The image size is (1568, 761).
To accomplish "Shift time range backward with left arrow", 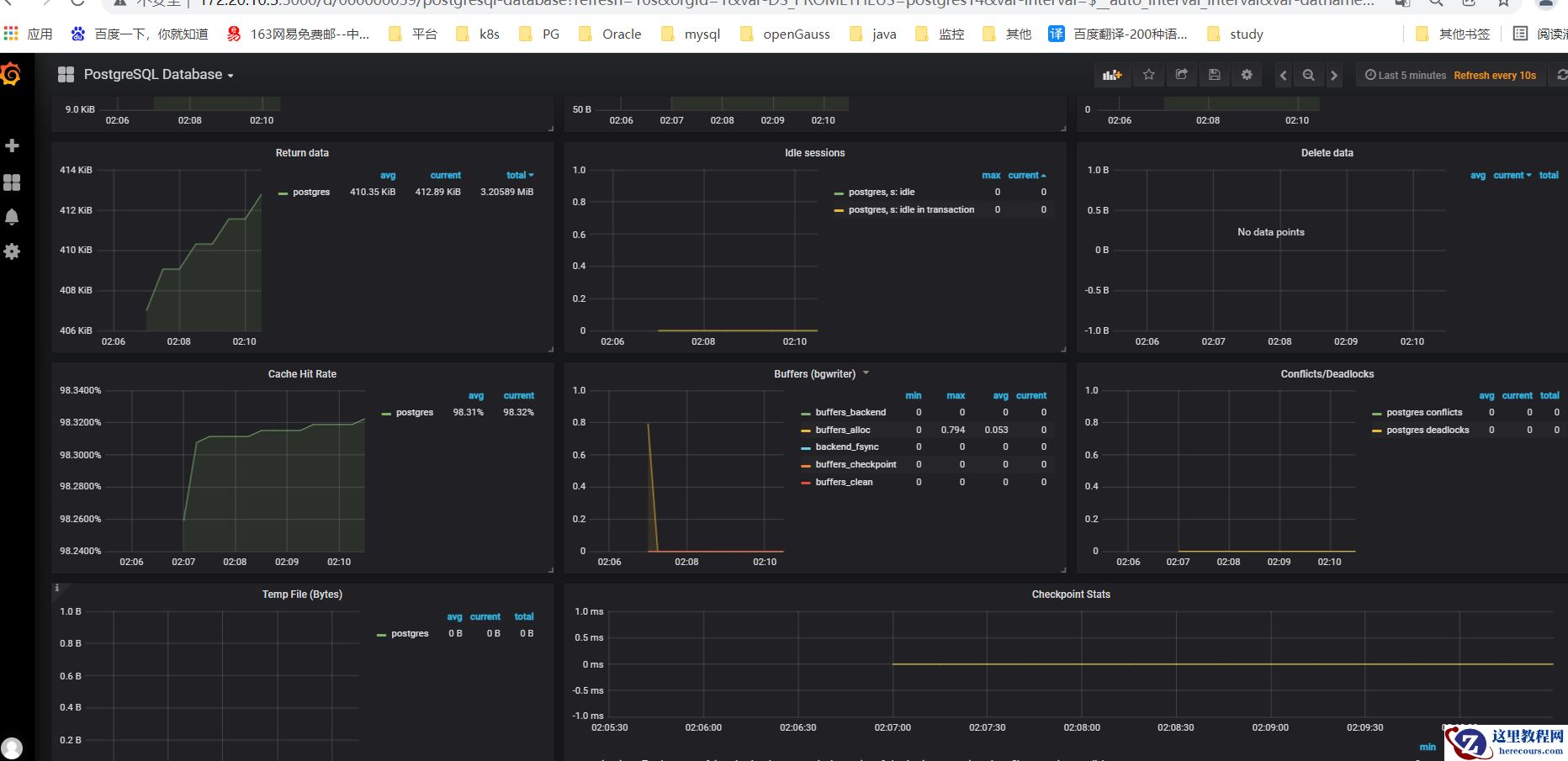I will 1283,76.
